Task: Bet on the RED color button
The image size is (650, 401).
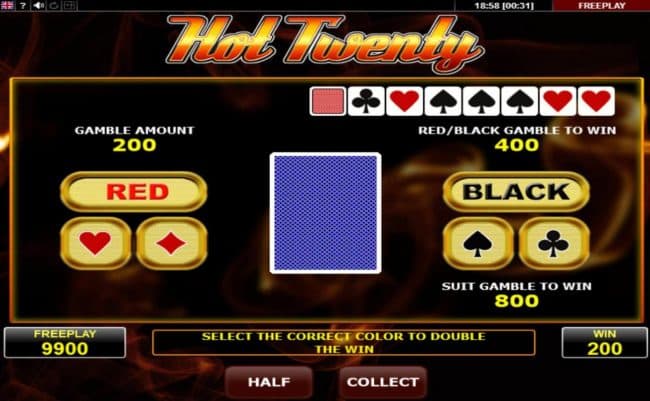Action: click(x=133, y=192)
